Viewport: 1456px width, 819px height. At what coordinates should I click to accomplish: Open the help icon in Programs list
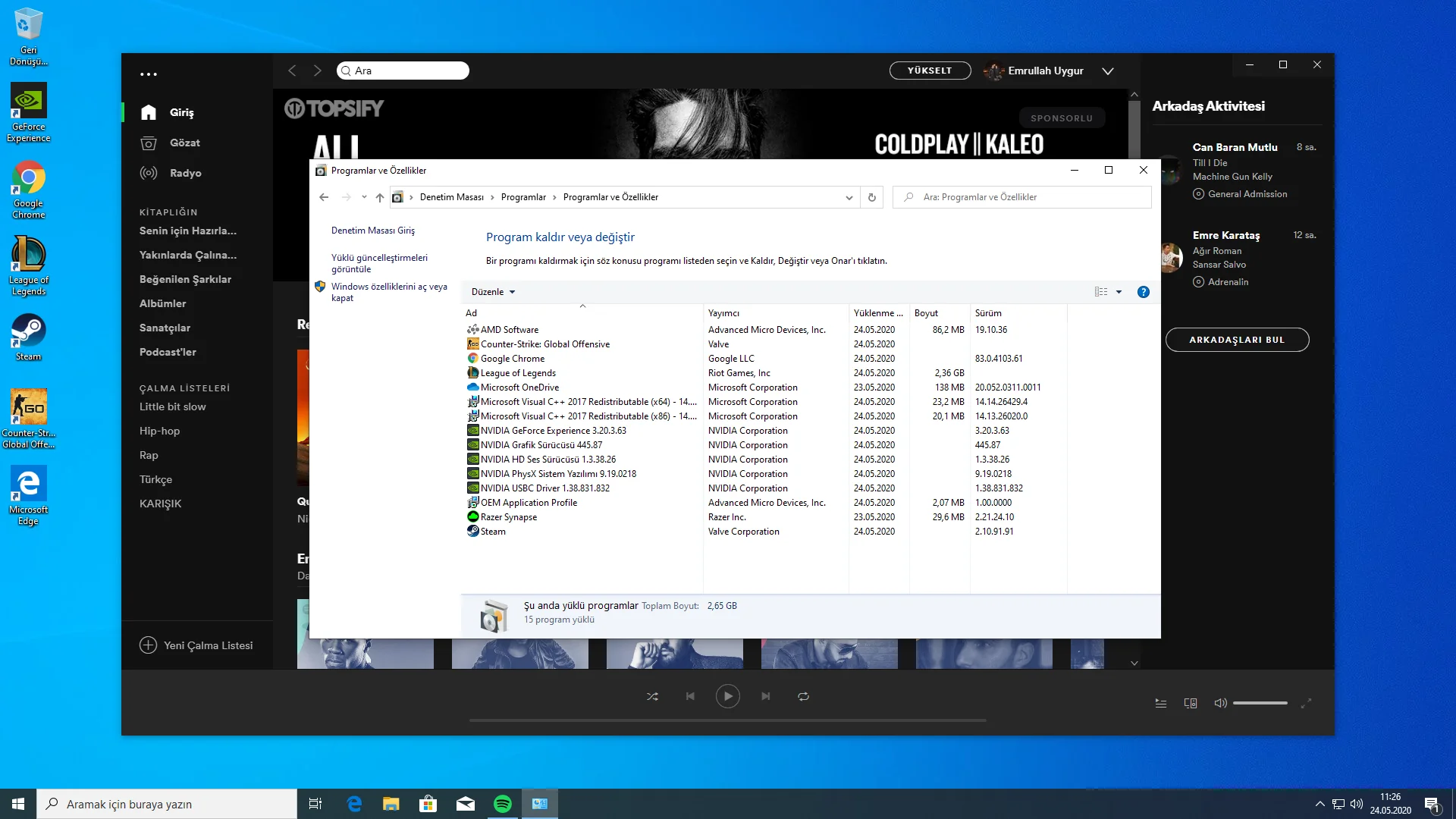(1143, 292)
